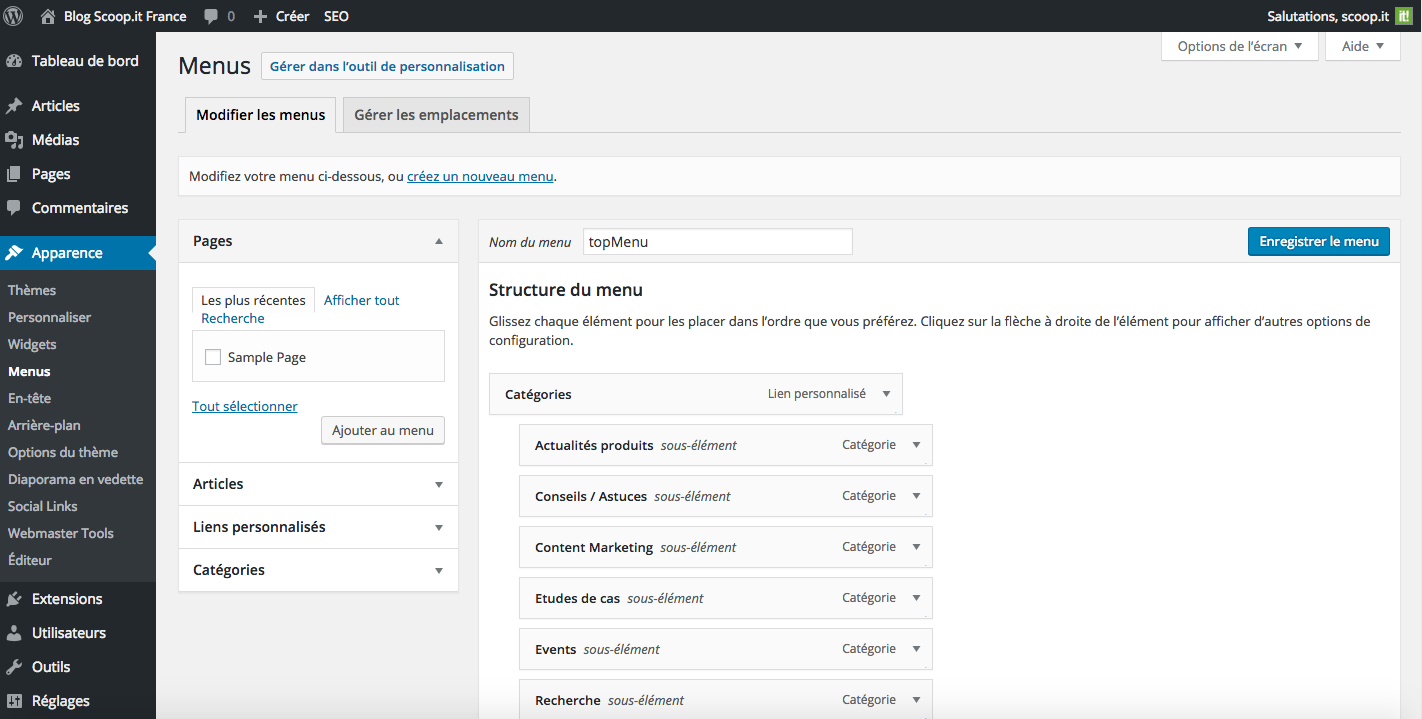Open the Widgets submenu item
Viewport: 1422px width, 719px height.
click(x=32, y=344)
